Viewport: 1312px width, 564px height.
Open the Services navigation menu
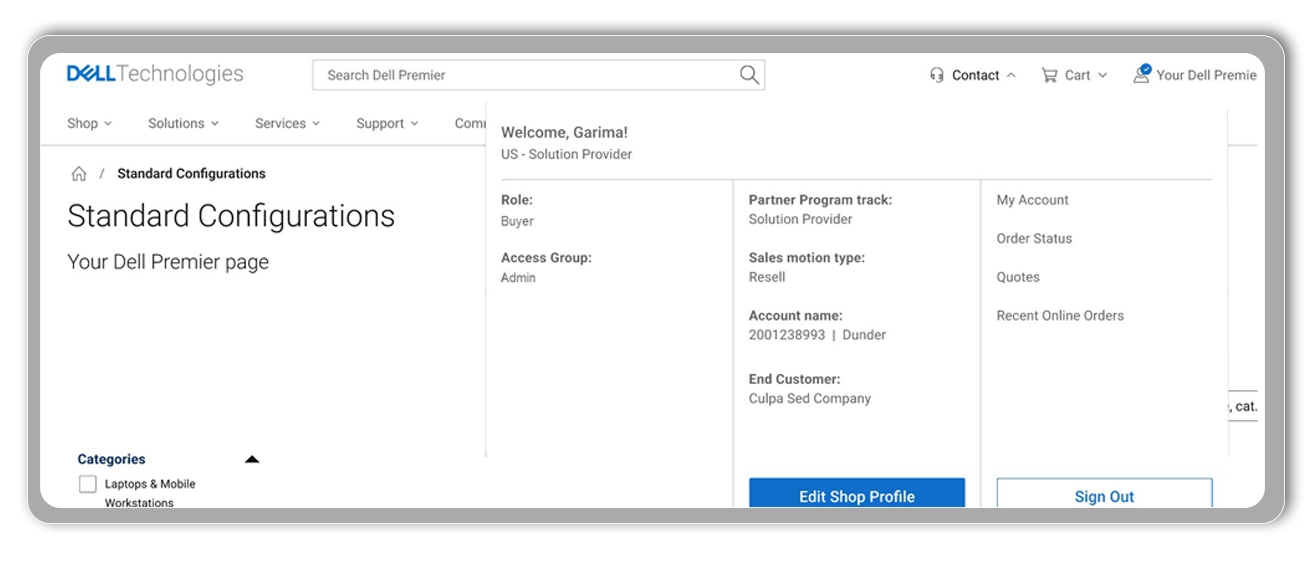coord(287,124)
